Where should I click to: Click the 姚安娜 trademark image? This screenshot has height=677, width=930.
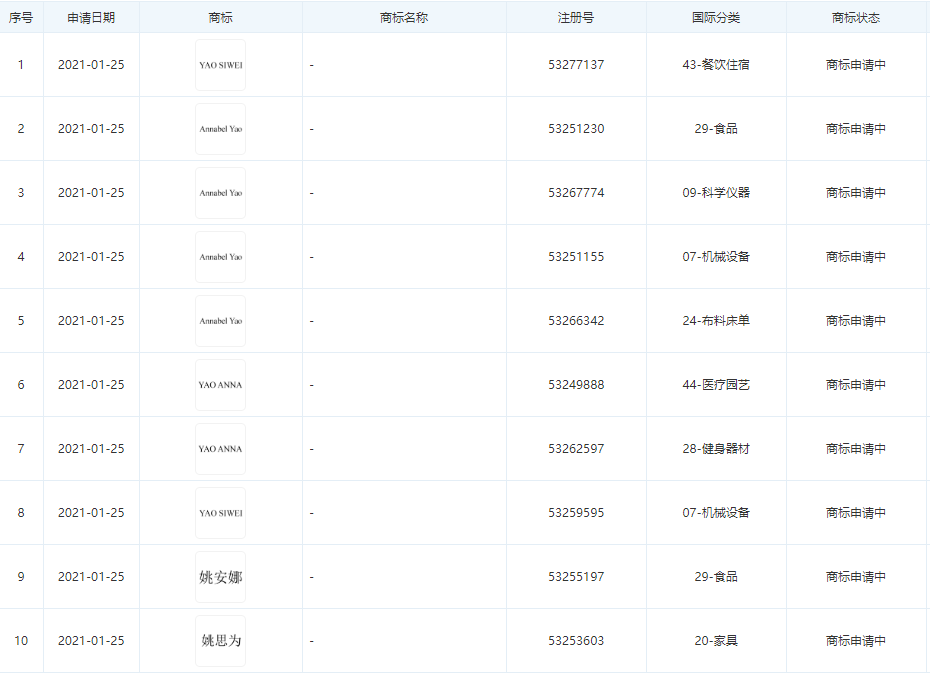click(221, 577)
